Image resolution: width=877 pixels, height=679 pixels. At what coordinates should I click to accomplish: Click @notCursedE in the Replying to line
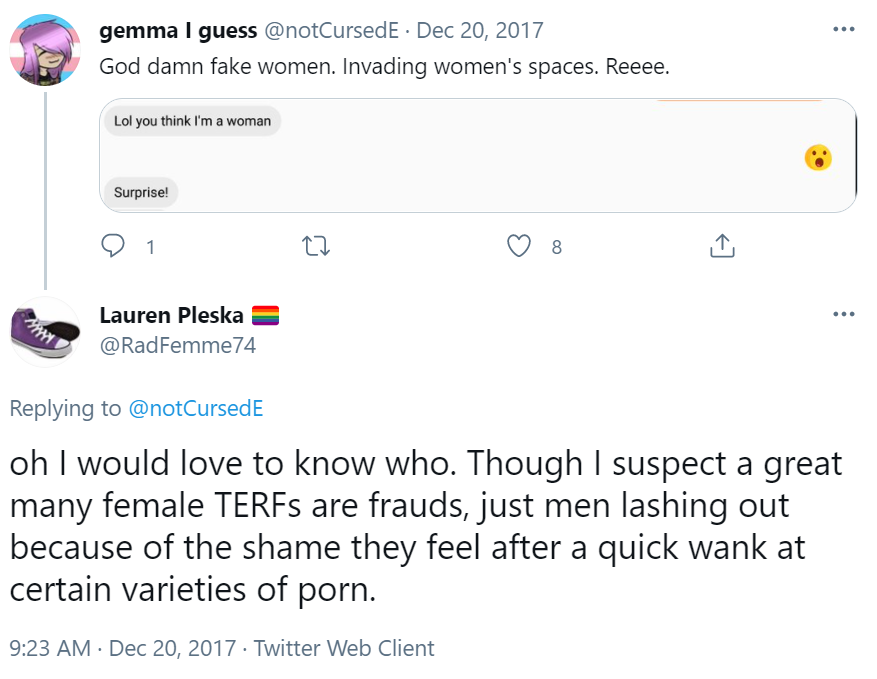point(196,408)
